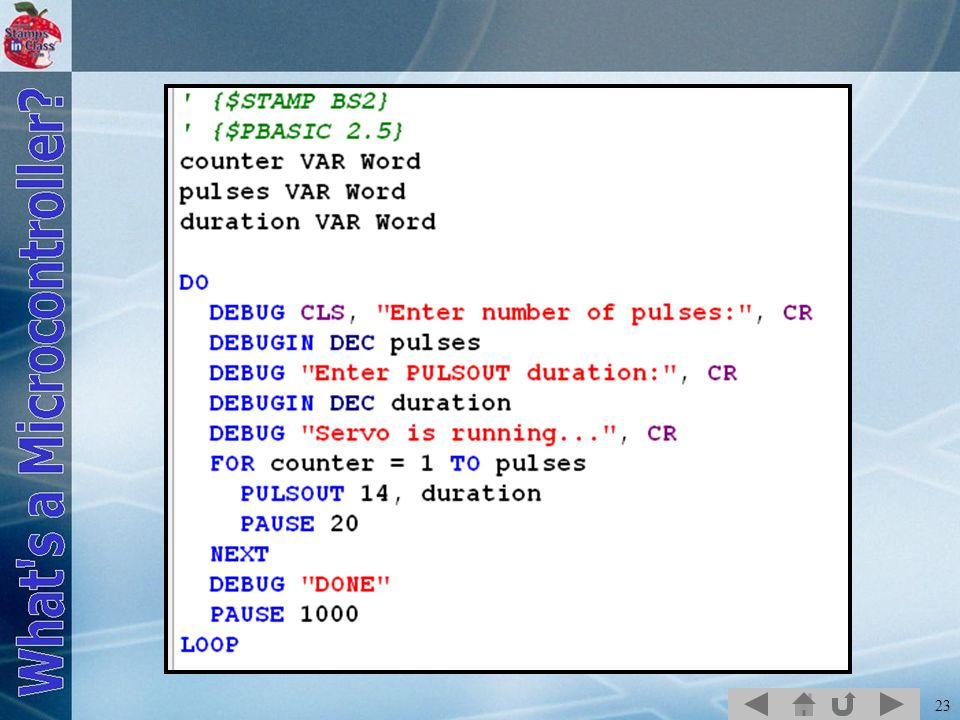Click the 'pulses VAR Word' declaration

[292, 192]
